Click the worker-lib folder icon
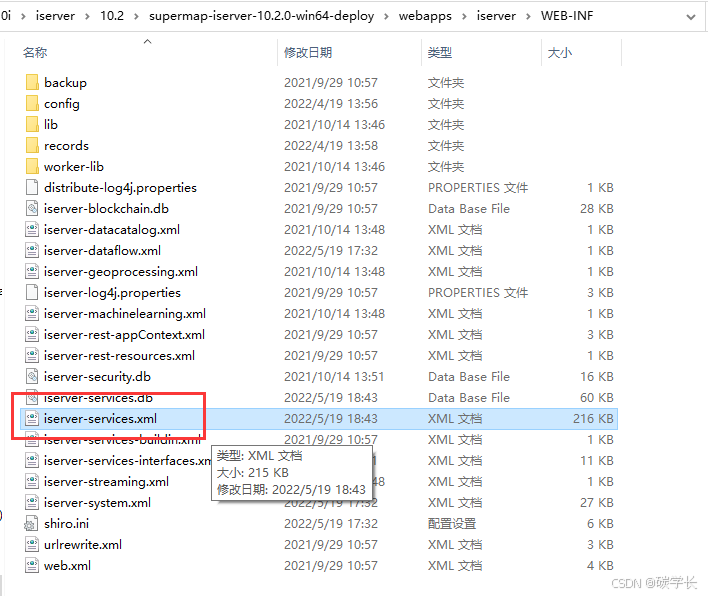Viewport: 708px width, 596px height. (x=31, y=166)
